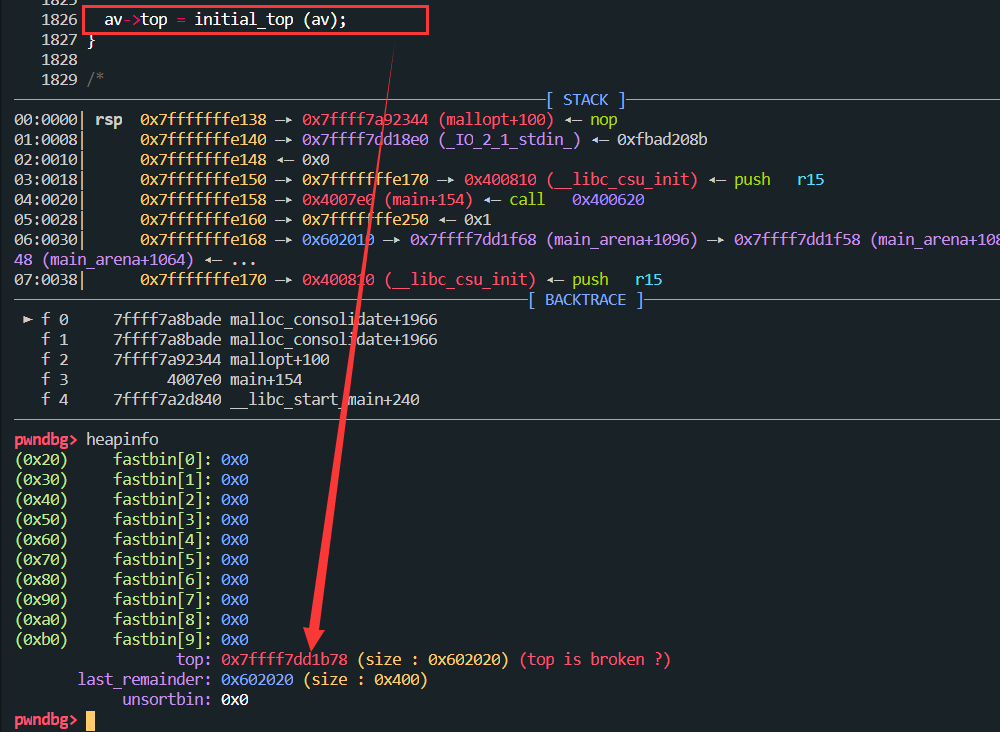Click fastbin[5] entry for 0x70
The width and height of the screenshot is (1000, 732).
tap(131, 559)
